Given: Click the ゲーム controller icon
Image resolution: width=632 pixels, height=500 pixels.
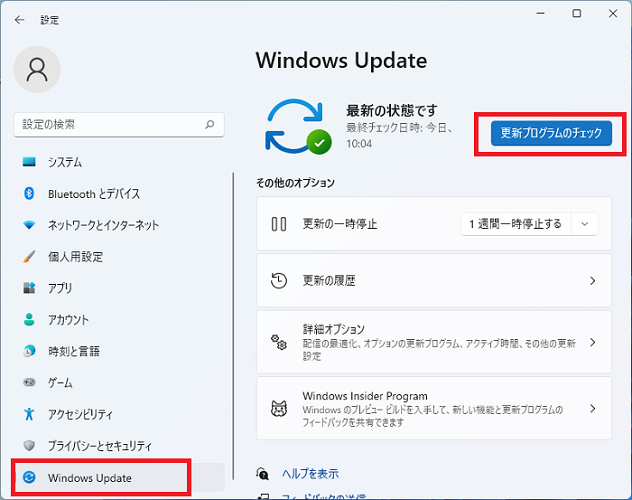Looking at the screenshot, I should click(x=29, y=382).
